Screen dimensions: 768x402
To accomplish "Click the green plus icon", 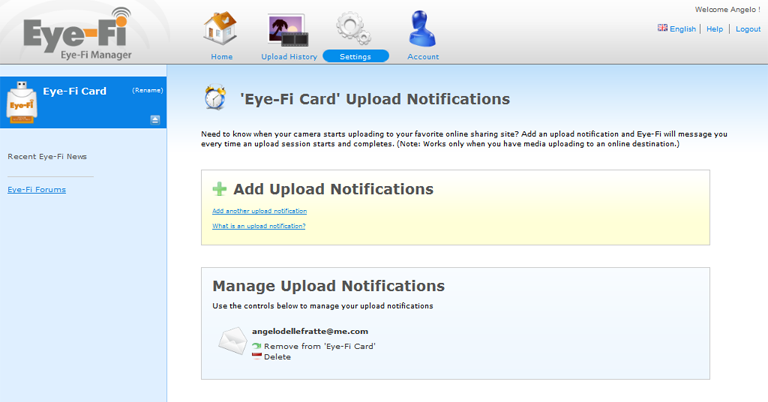I will pos(219,189).
